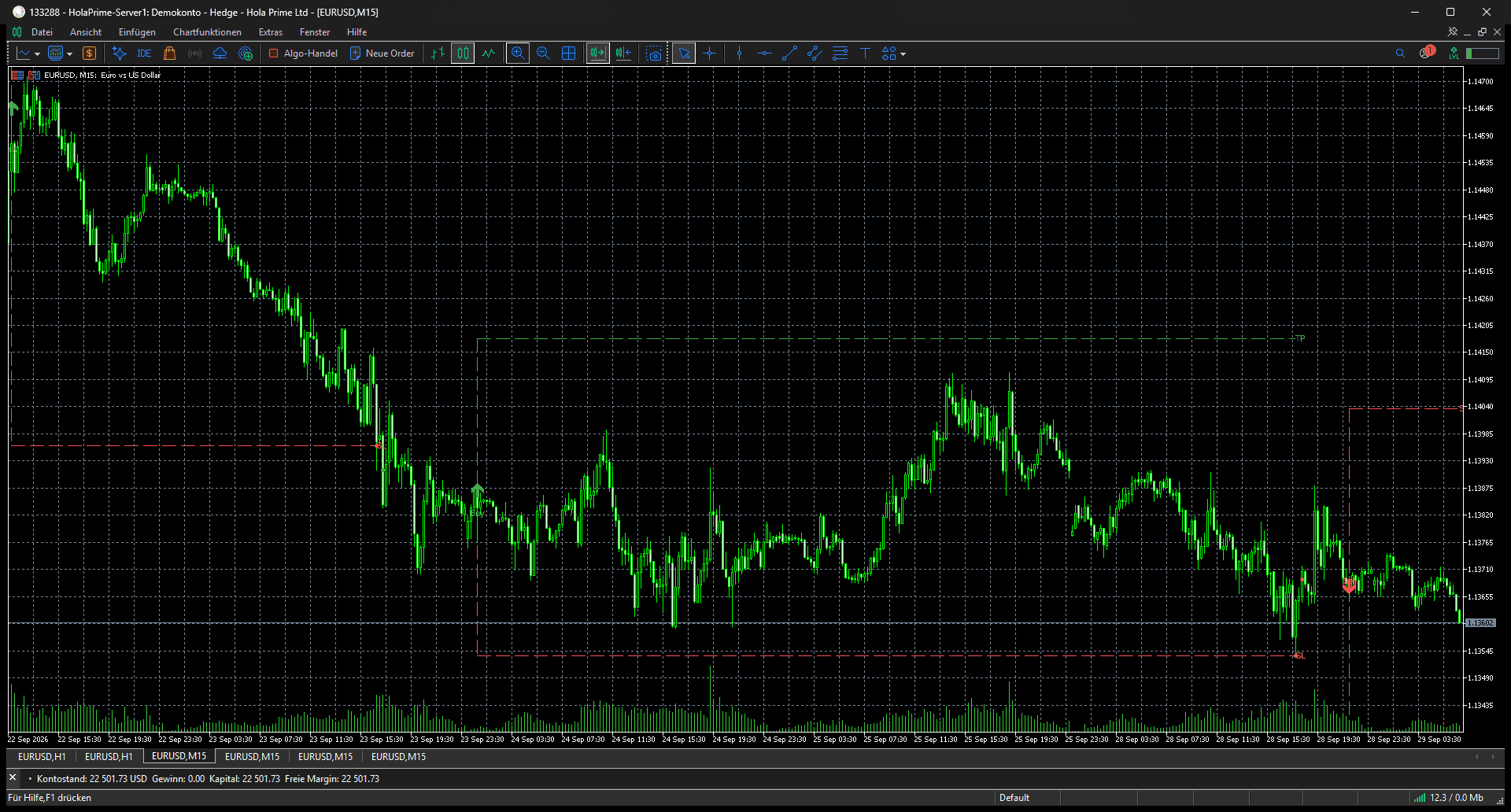Click the green progress bar indicator
The height and width of the screenshot is (812, 1511).
[1483, 54]
